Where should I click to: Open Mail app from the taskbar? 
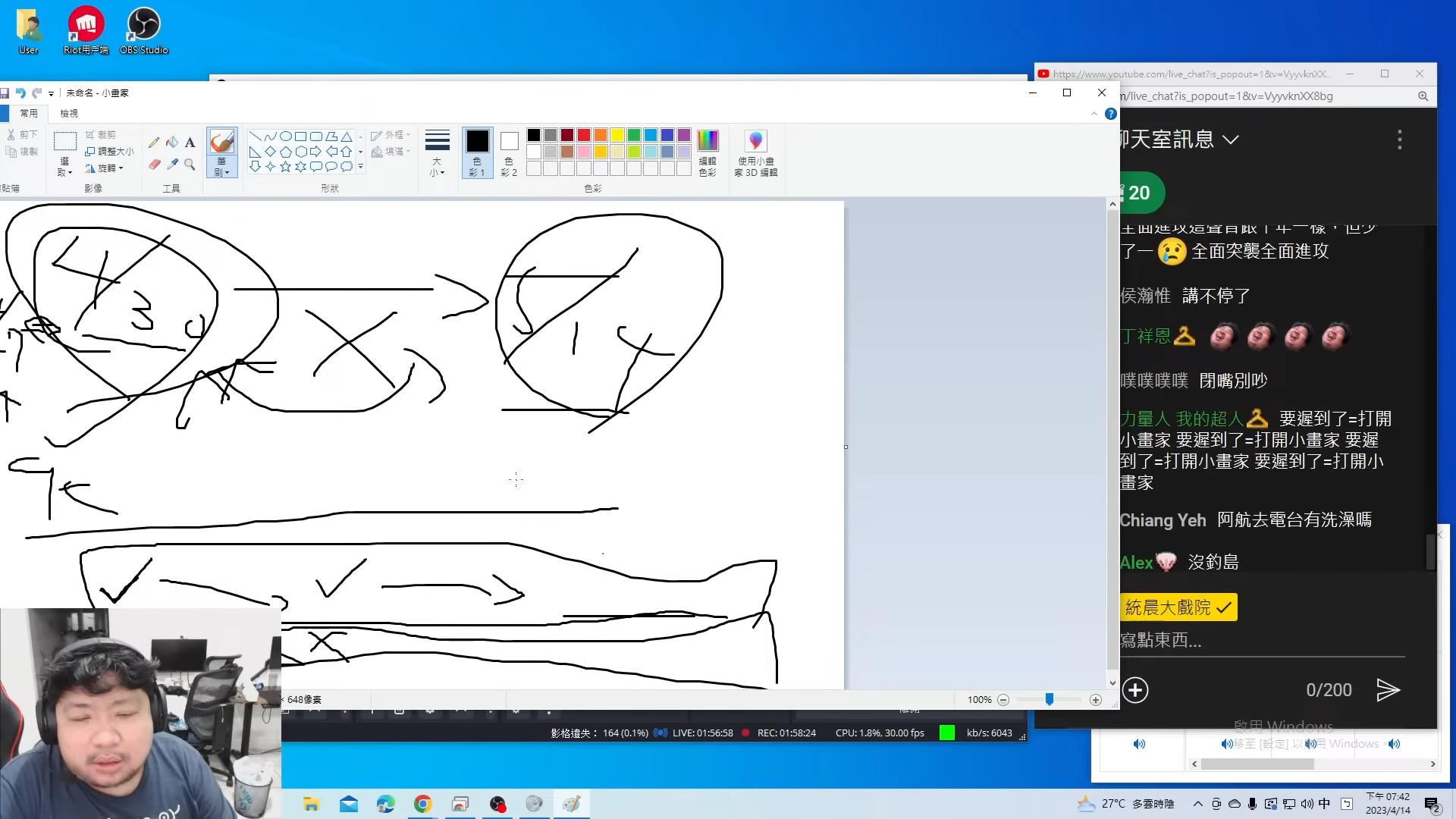(x=349, y=804)
